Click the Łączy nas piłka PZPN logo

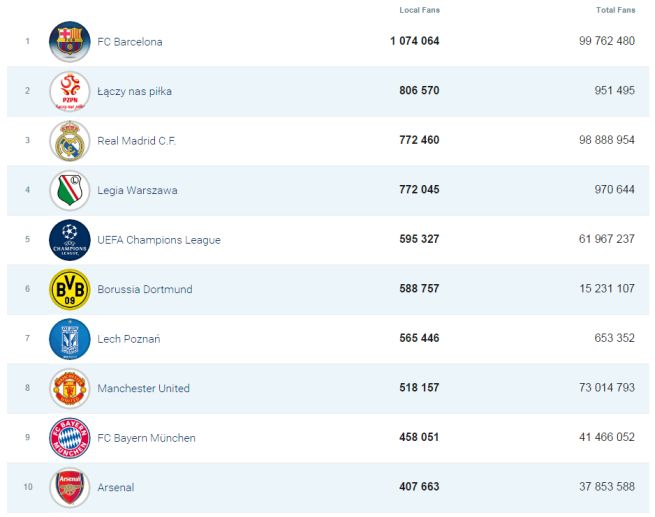(x=70, y=91)
